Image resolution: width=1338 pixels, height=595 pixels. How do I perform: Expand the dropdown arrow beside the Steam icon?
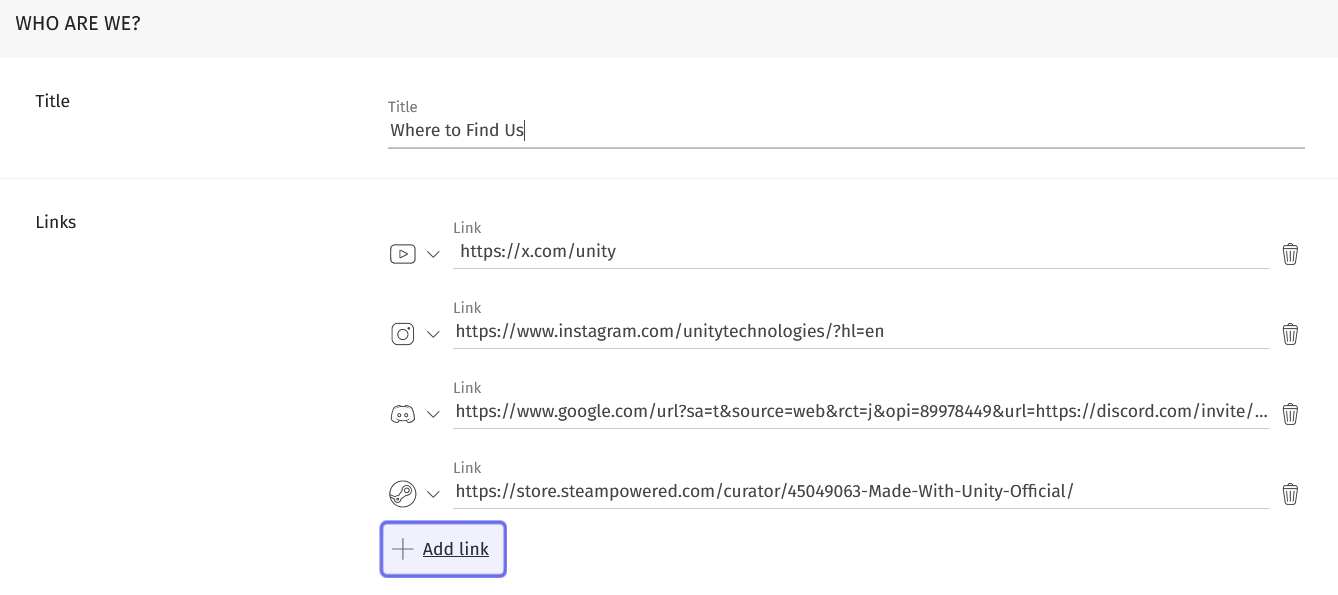(x=433, y=494)
